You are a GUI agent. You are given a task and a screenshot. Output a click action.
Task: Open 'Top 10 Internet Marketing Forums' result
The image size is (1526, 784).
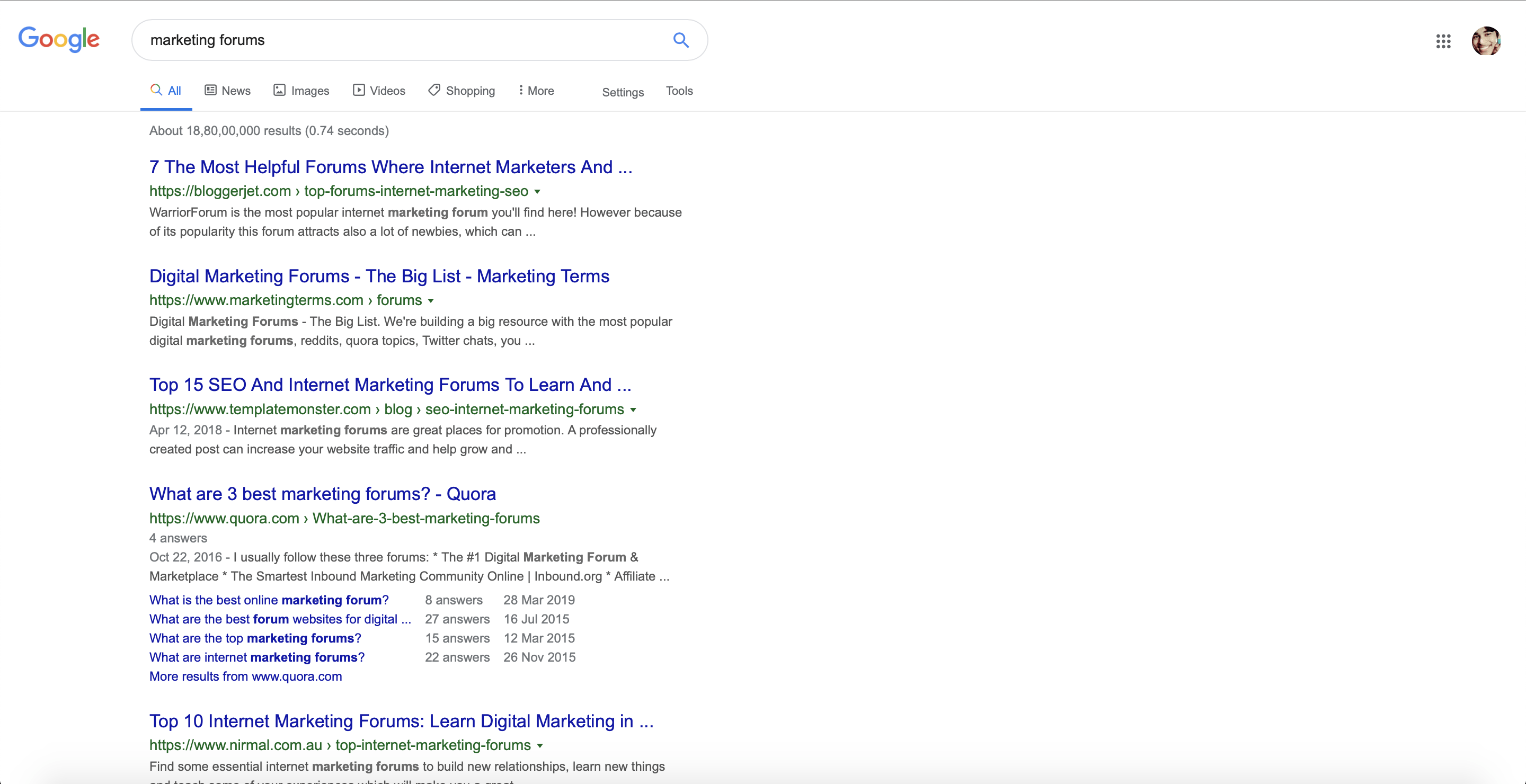[x=402, y=721]
